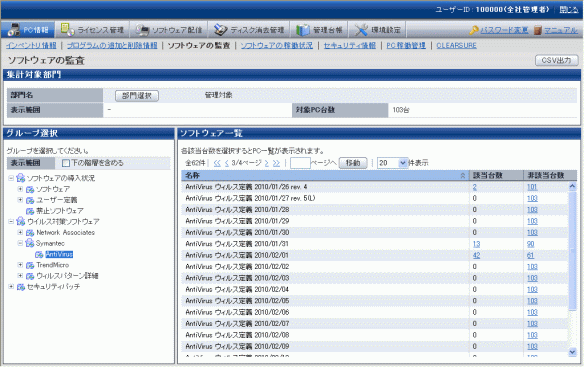Viewport: 584px width, 367px height.
Task: Click non-matching count 90 for 2010/01/31
Action: tap(530, 244)
